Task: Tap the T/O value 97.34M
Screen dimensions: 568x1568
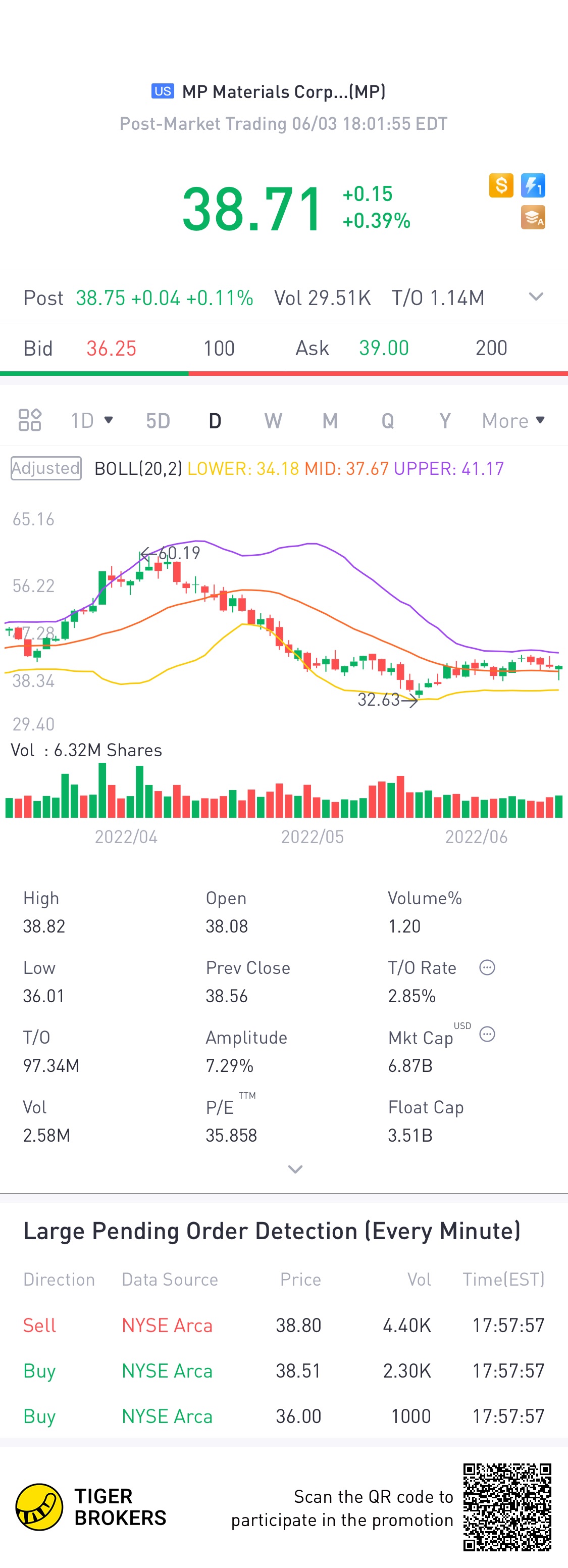Action: pyautogui.click(x=51, y=1066)
